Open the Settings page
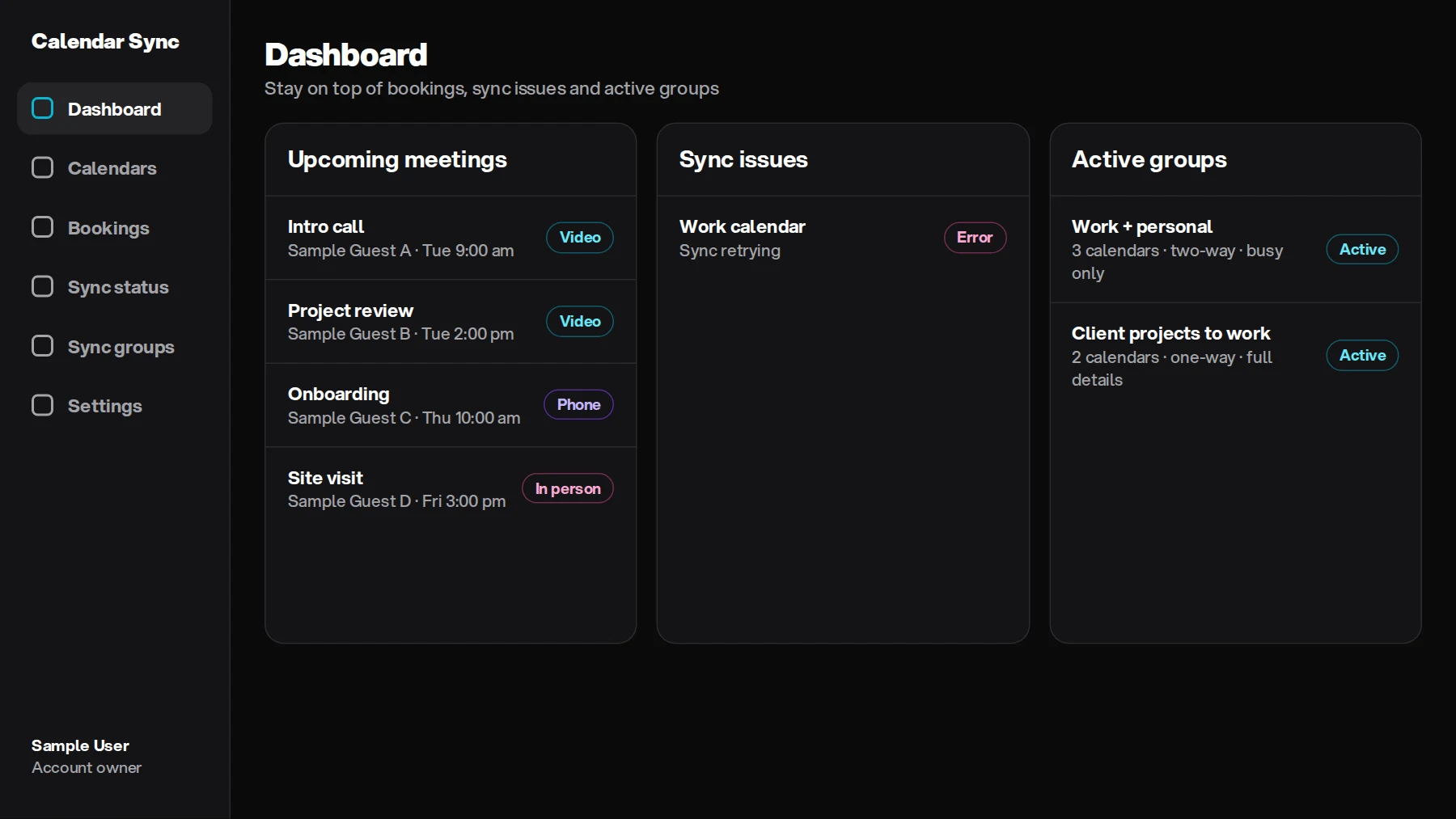This screenshot has height=819, width=1456. [115, 406]
